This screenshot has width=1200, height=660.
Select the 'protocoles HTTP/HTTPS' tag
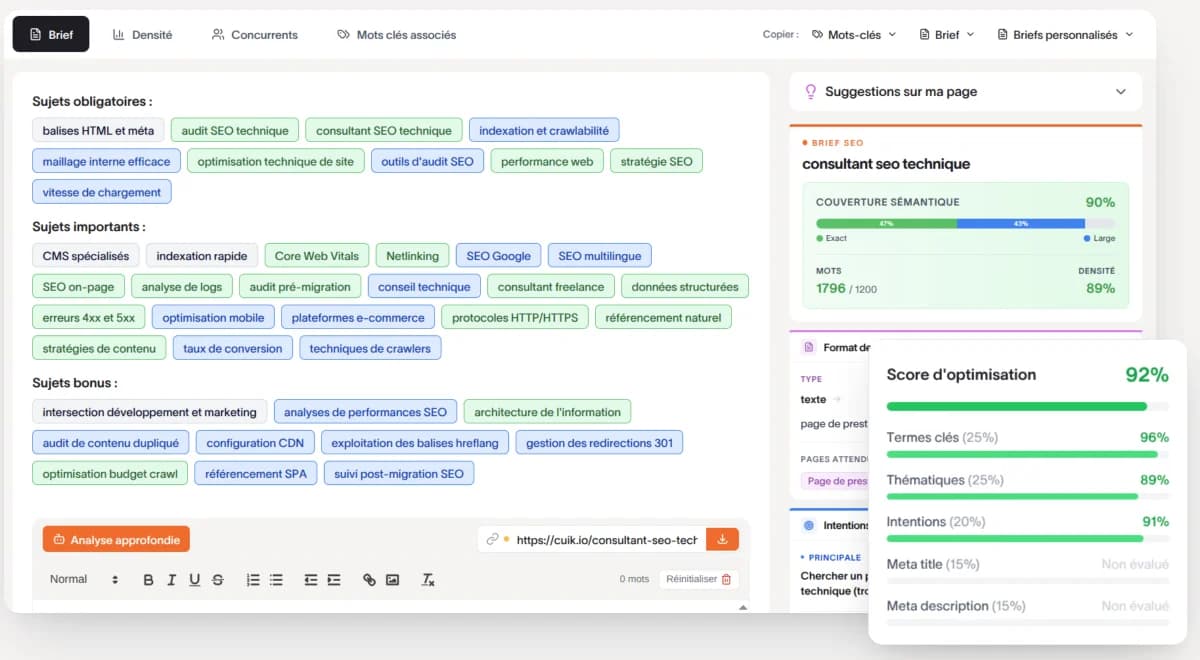pyautogui.click(x=515, y=318)
